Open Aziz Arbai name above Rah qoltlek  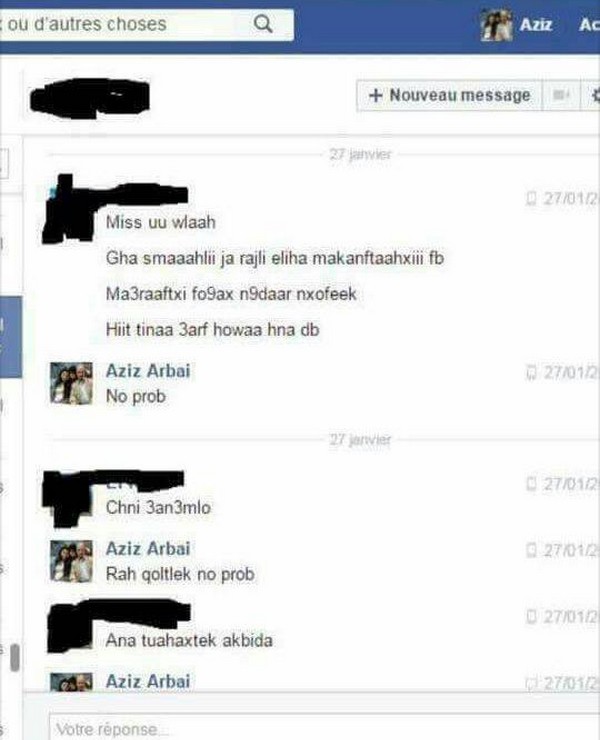pyautogui.click(x=148, y=548)
